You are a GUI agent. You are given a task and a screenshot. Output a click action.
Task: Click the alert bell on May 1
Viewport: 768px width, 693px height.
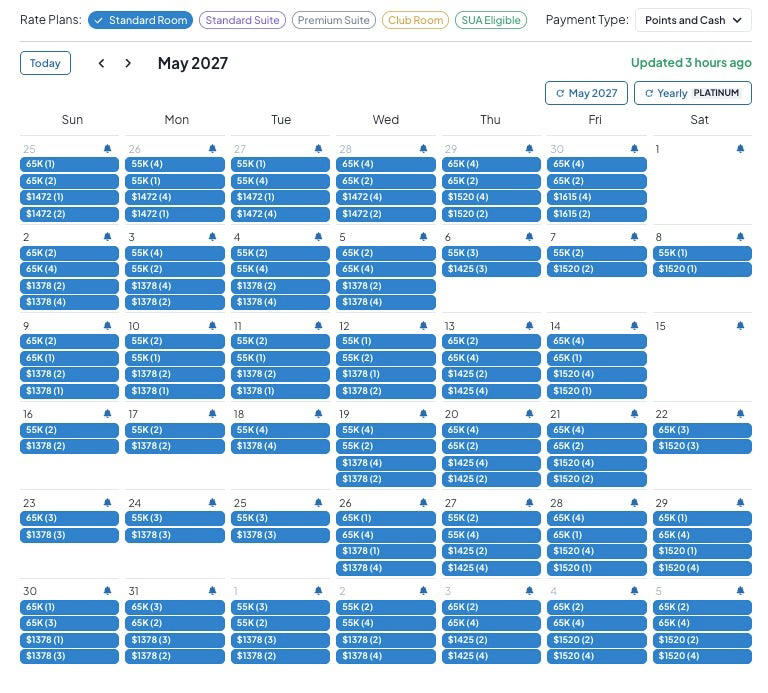click(740, 148)
